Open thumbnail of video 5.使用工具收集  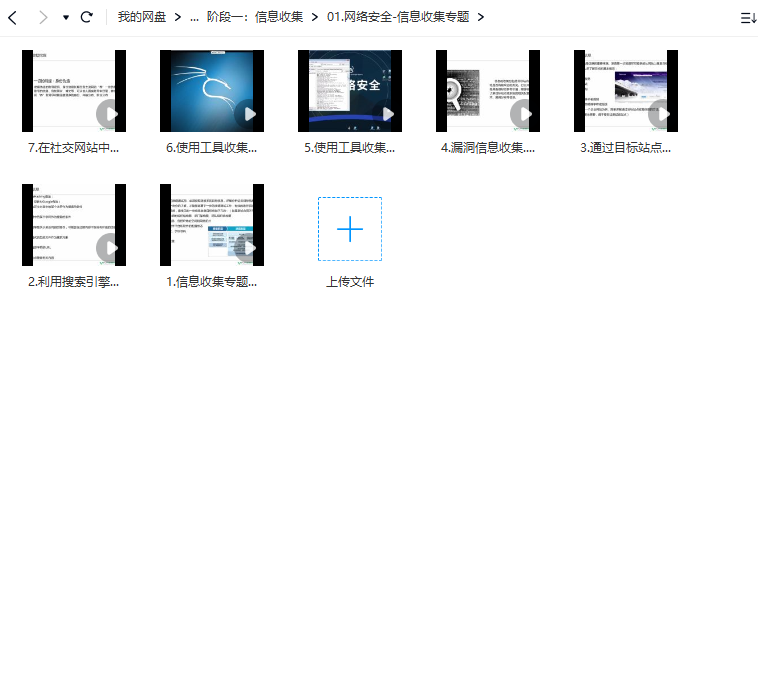(x=349, y=91)
